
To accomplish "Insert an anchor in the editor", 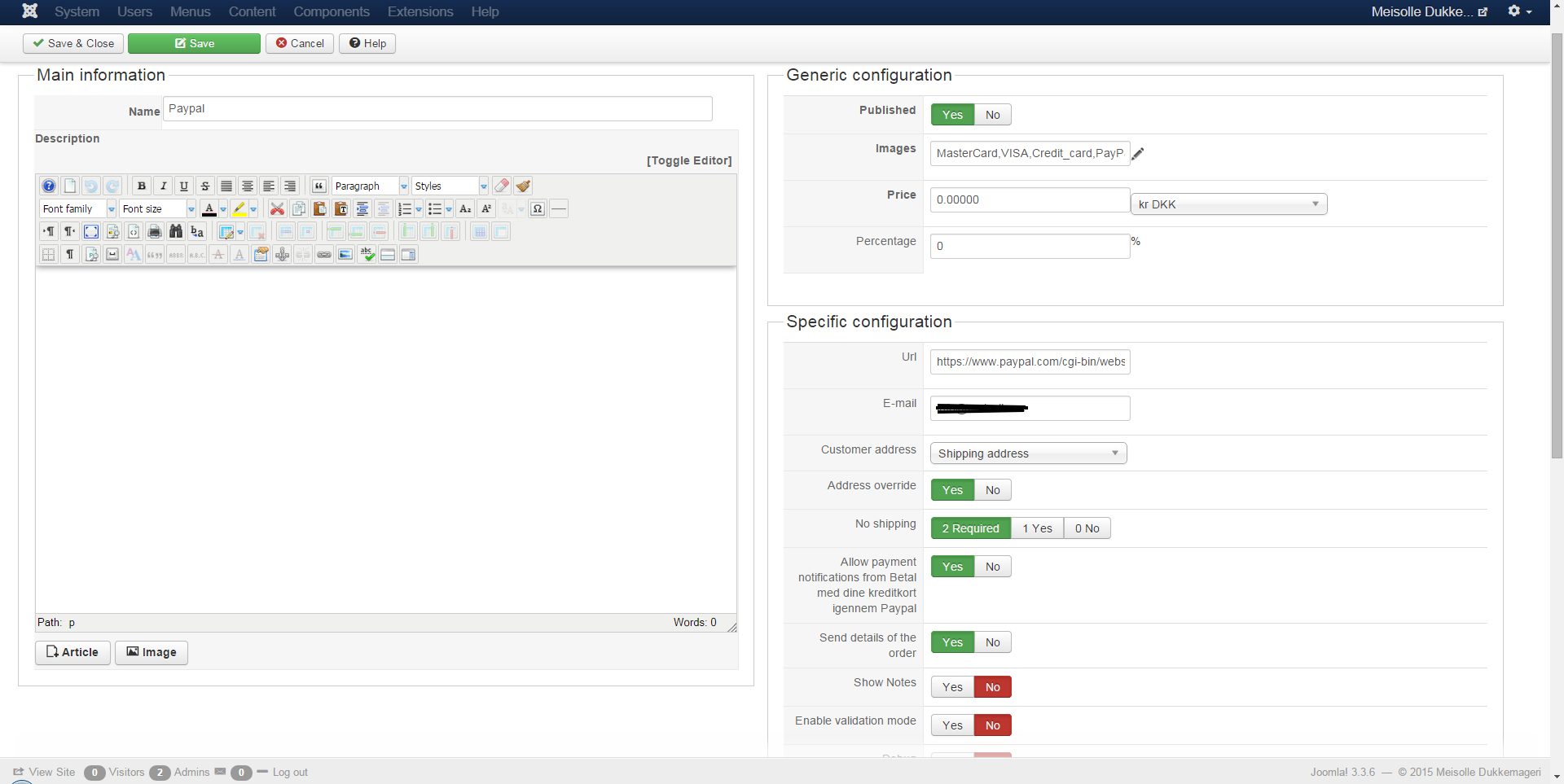I will [282, 254].
